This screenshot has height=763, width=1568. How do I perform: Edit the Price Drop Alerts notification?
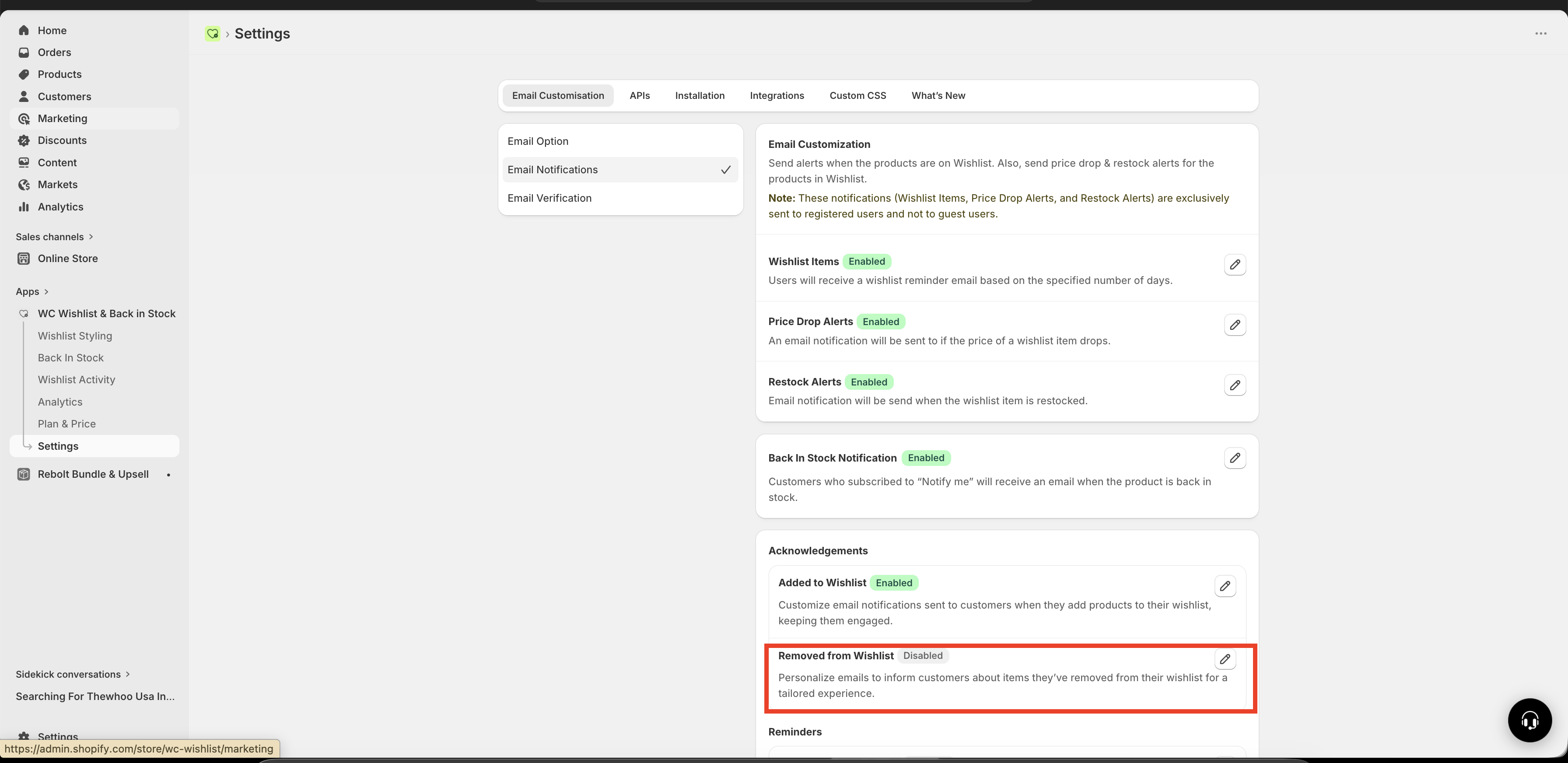point(1235,325)
